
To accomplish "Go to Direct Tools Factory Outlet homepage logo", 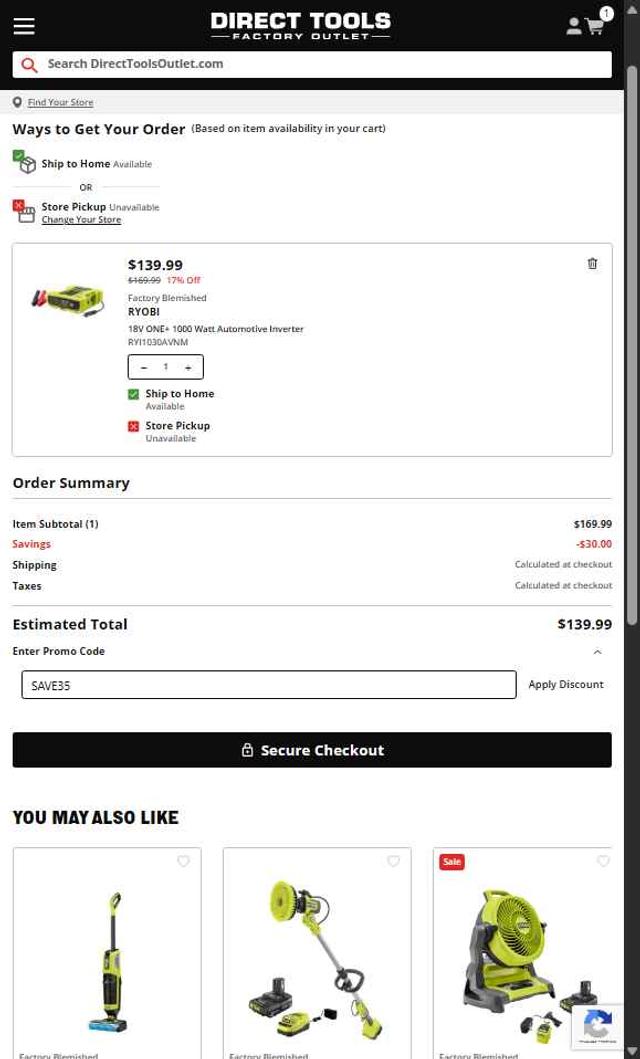I will click(301, 26).
